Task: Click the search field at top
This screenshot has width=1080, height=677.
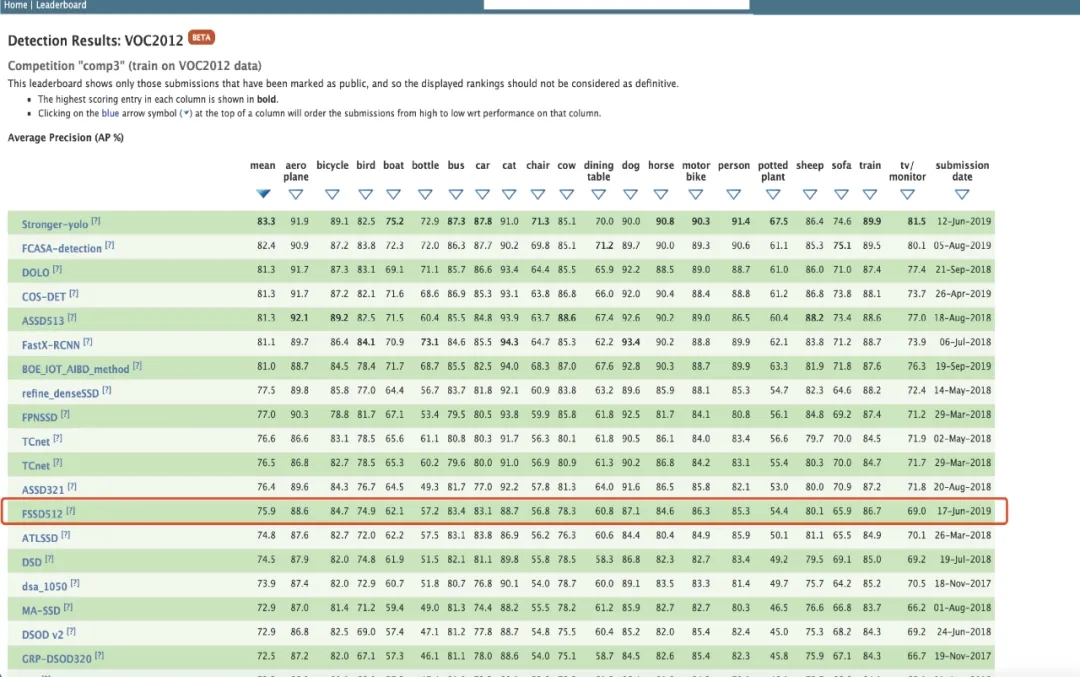Action: (x=616, y=4)
